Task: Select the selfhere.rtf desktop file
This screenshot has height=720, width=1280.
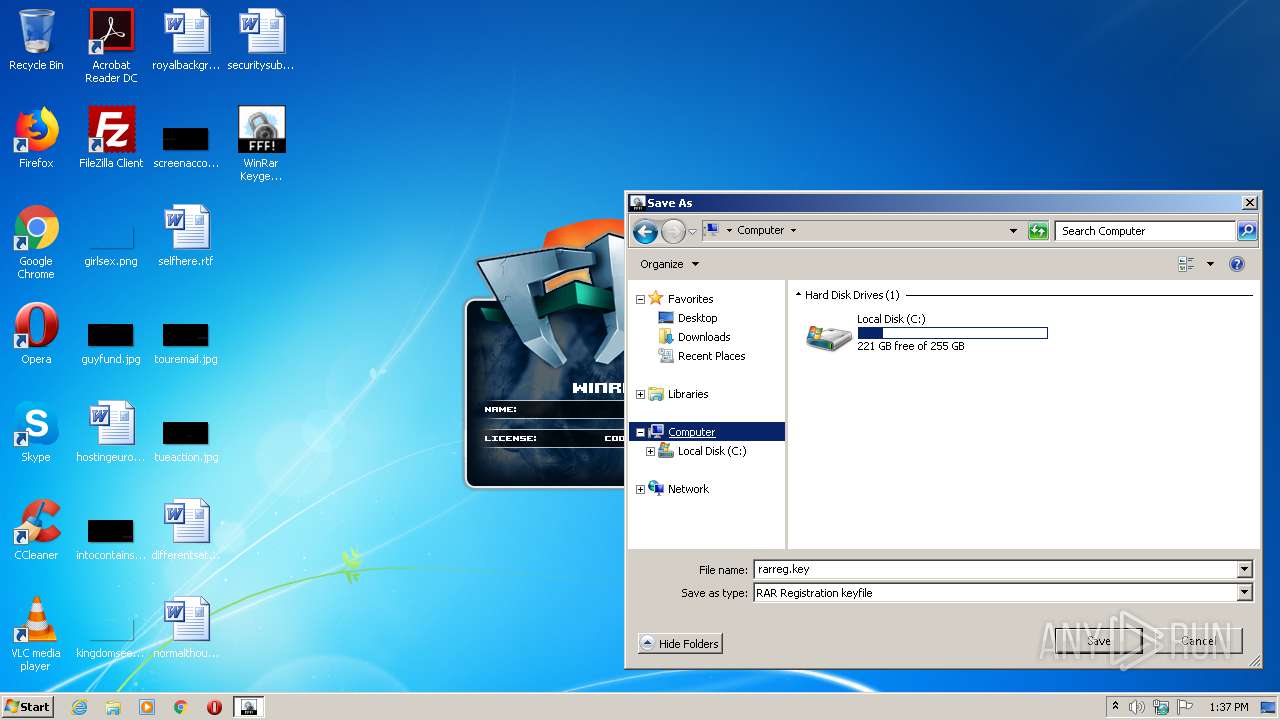Action: pos(186,236)
